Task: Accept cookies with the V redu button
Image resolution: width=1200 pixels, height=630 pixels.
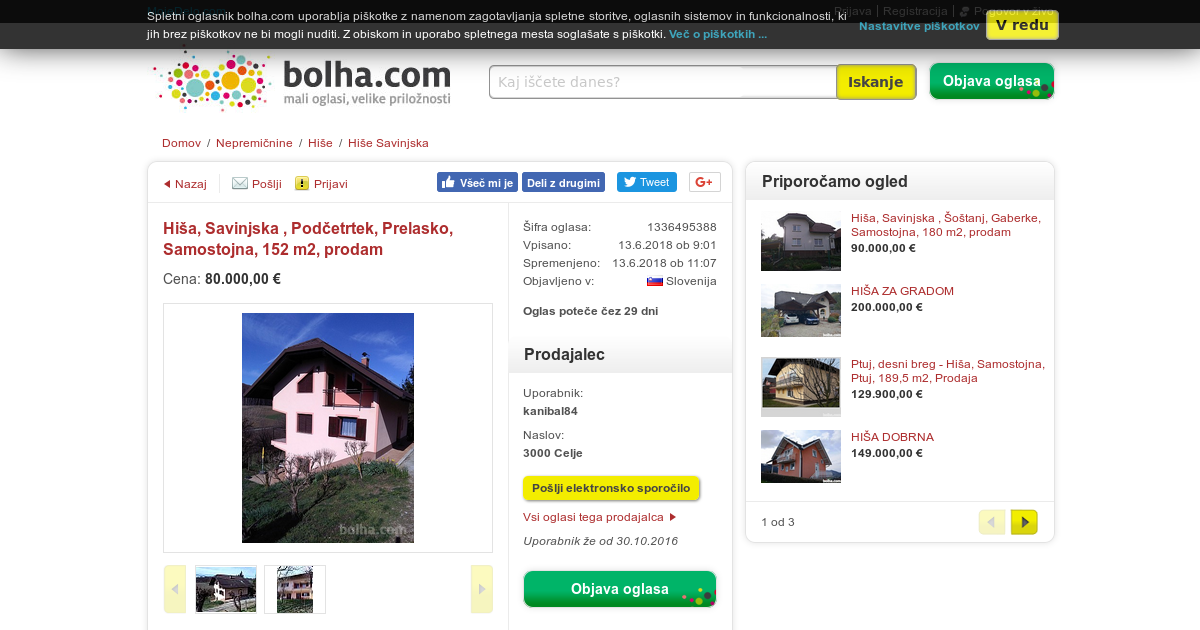Action: pyautogui.click(x=1022, y=25)
